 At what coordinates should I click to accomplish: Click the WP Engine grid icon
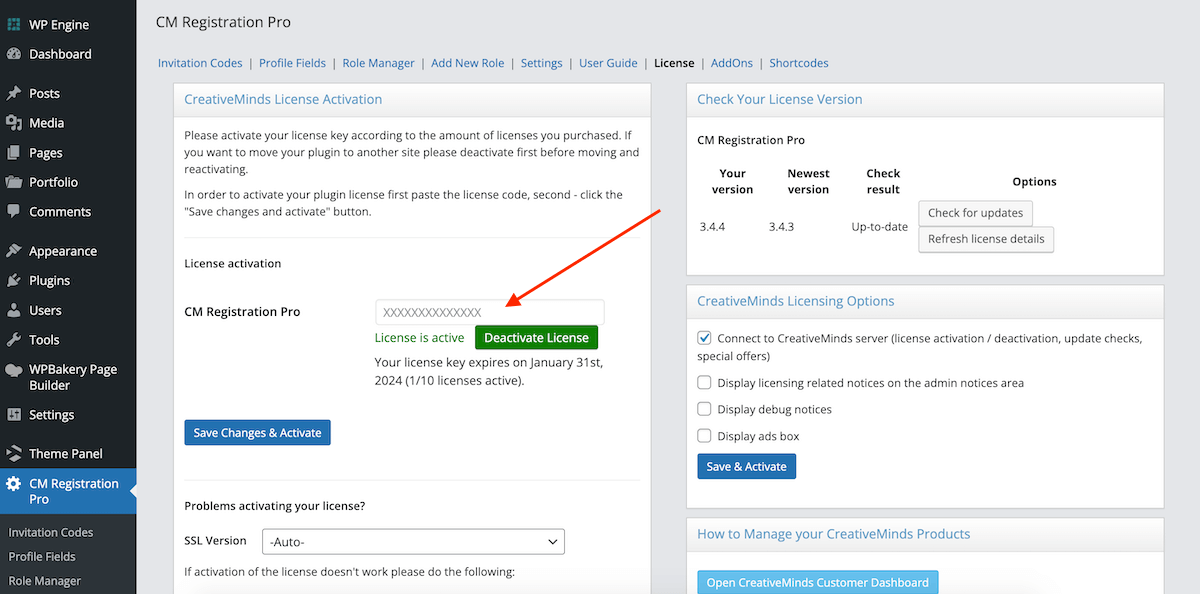(14, 25)
